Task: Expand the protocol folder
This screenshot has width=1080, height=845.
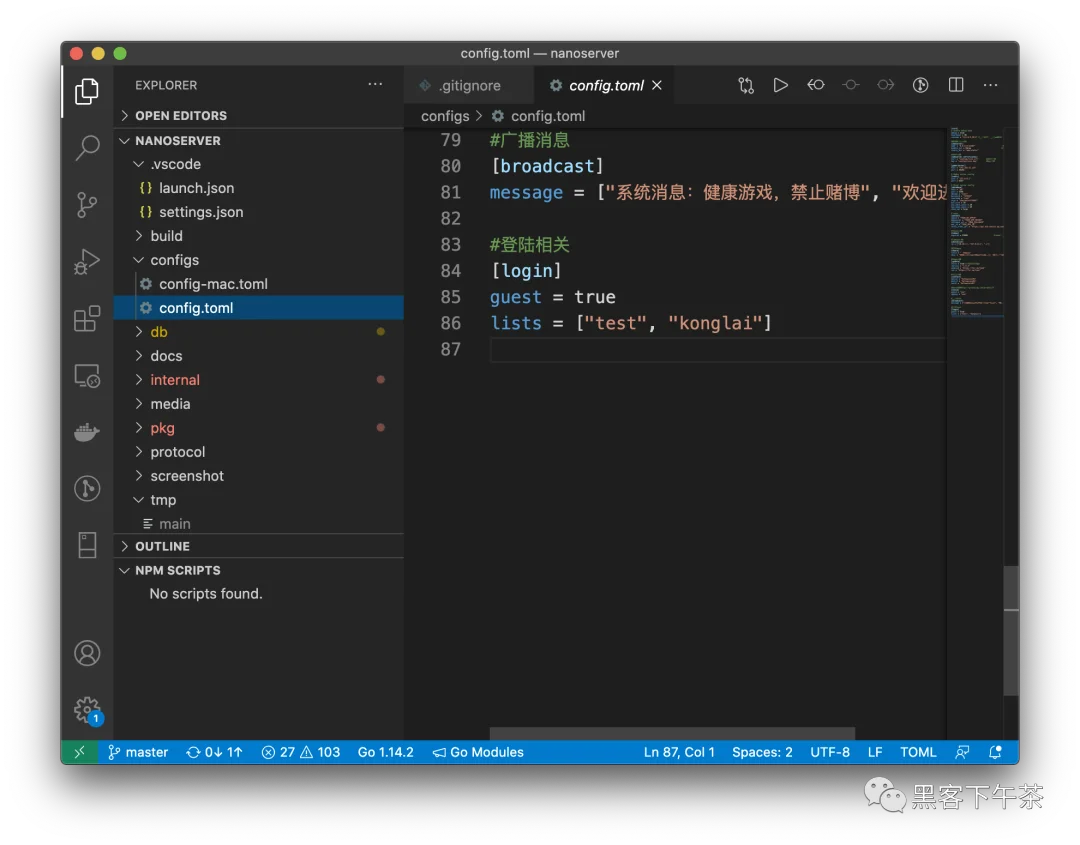Action: [259, 452]
